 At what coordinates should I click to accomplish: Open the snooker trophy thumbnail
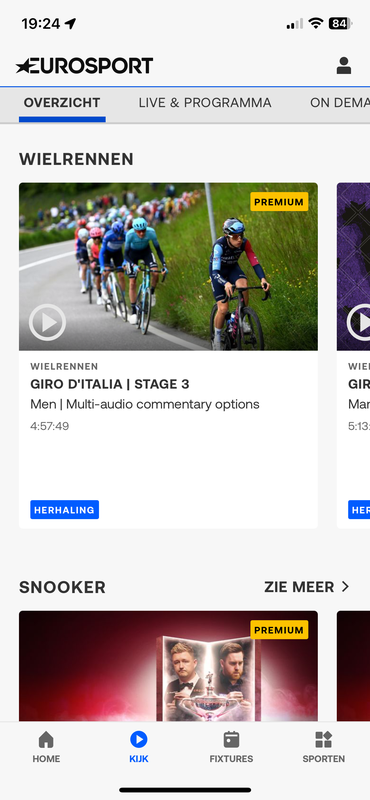tap(168, 666)
